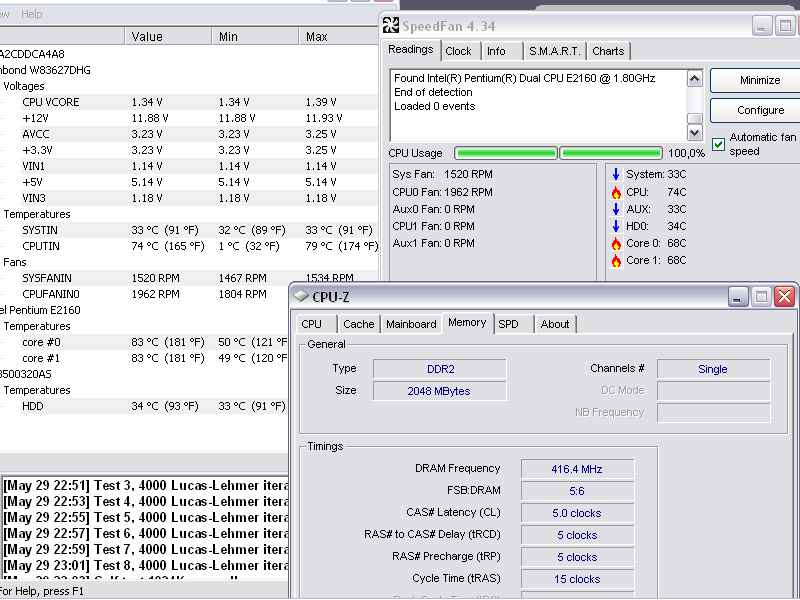
Task: Click the Minimize button in SpeedFan
Action: [x=756, y=80]
